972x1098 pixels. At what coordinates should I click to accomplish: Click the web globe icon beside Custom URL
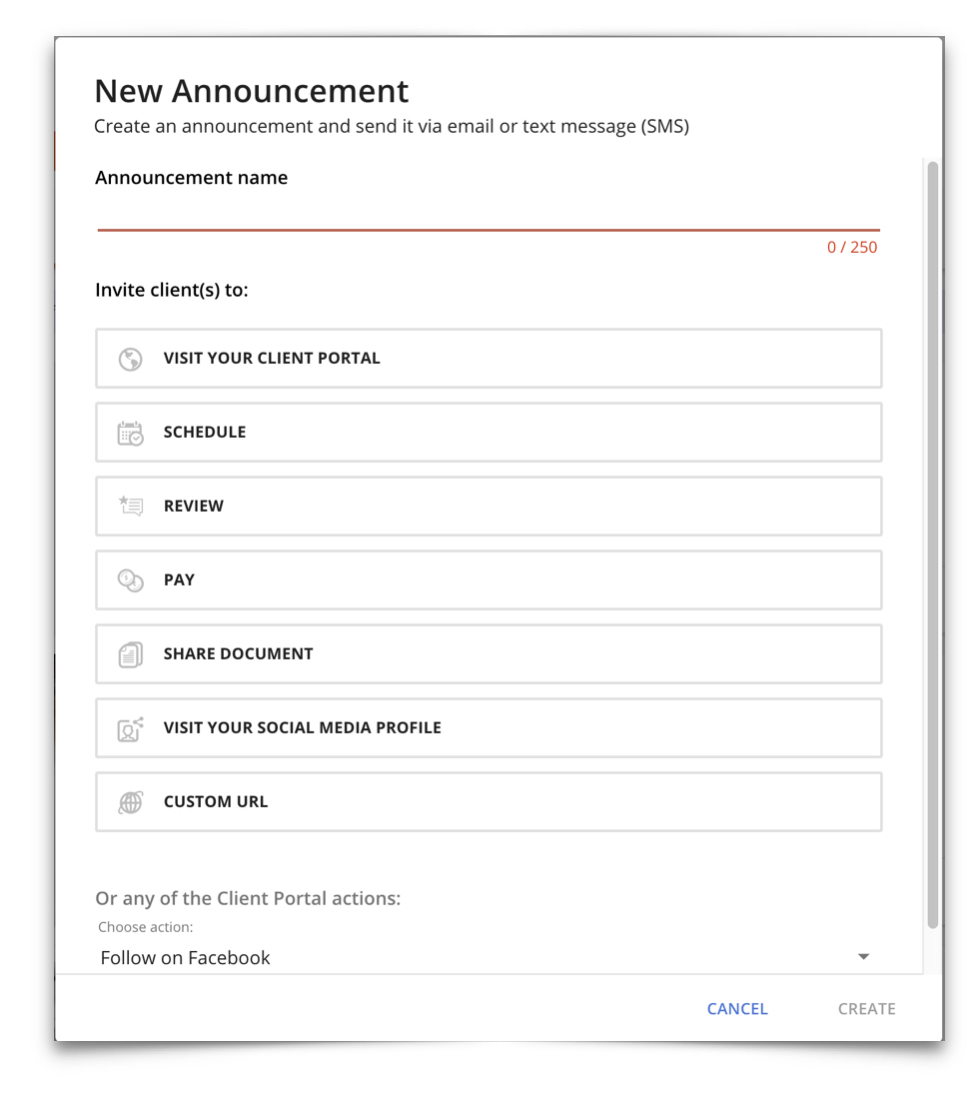tap(130, 802)
